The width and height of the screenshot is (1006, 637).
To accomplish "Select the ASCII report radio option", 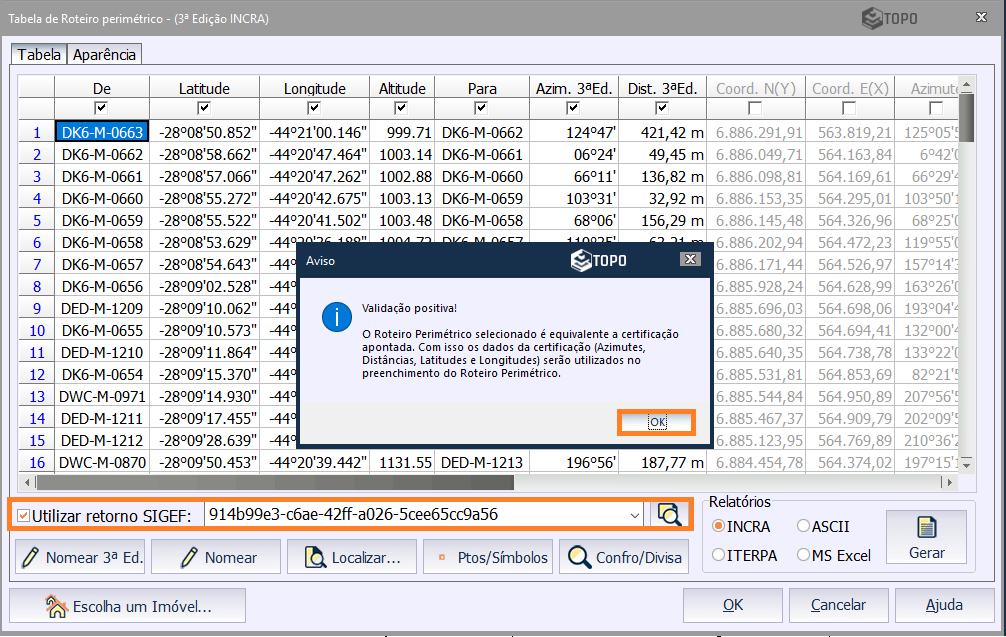I will [804, 526].
